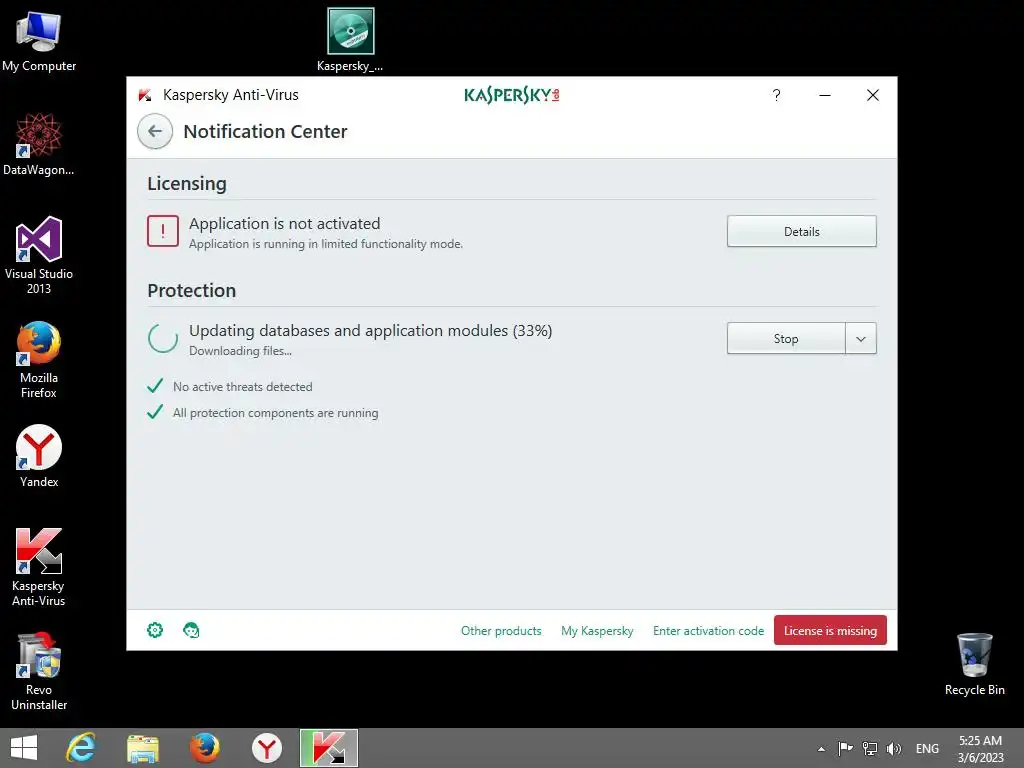Expand the Stop button dropdown arrow

861,338
